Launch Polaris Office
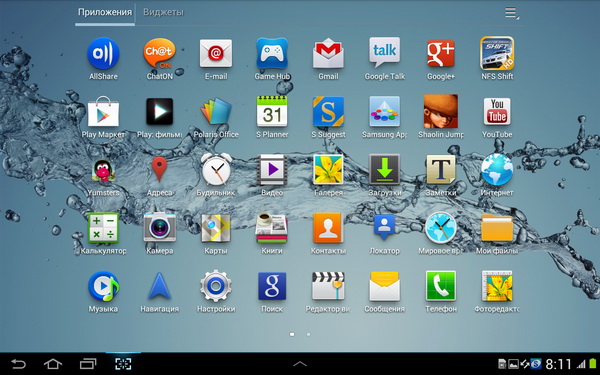The image size is (600, 375). [216, 111]
